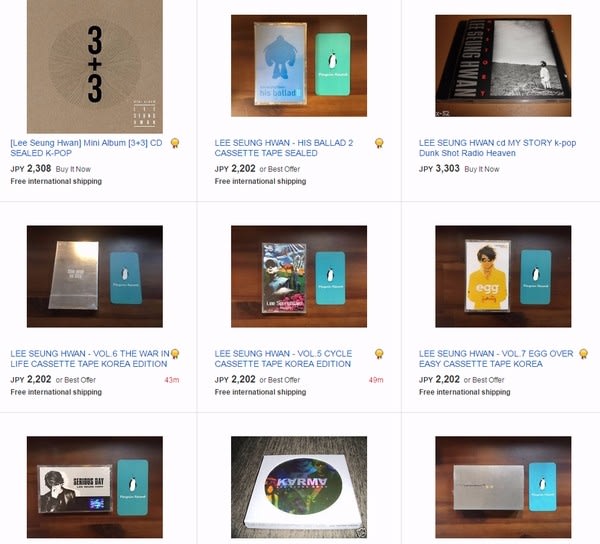Screen dimensions: 600x544
Task: Click top-rated badge beside His Ballad 2 listing
Action: tap(379, 143)
